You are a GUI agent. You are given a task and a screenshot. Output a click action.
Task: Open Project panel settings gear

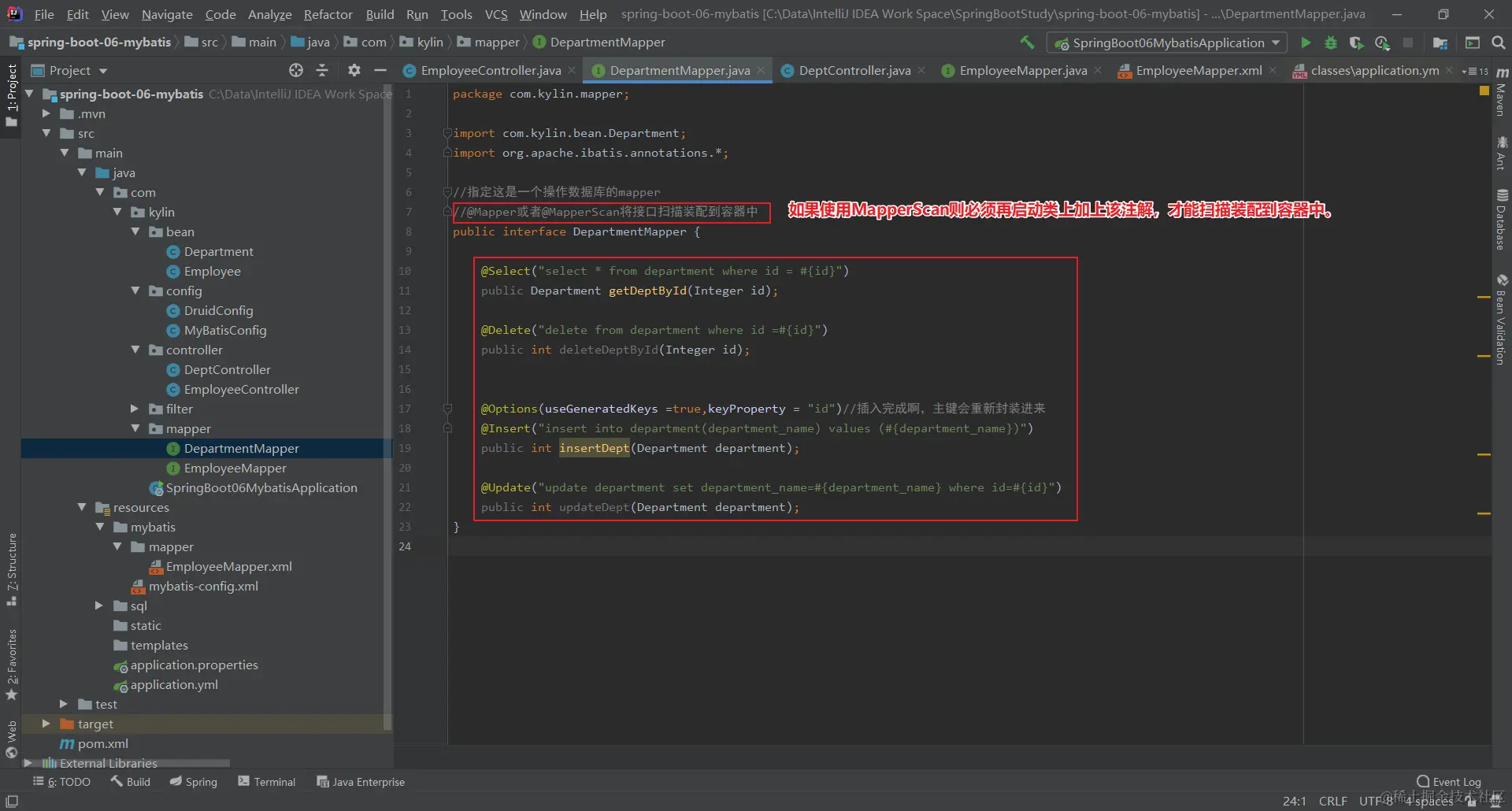coord(354,70)
